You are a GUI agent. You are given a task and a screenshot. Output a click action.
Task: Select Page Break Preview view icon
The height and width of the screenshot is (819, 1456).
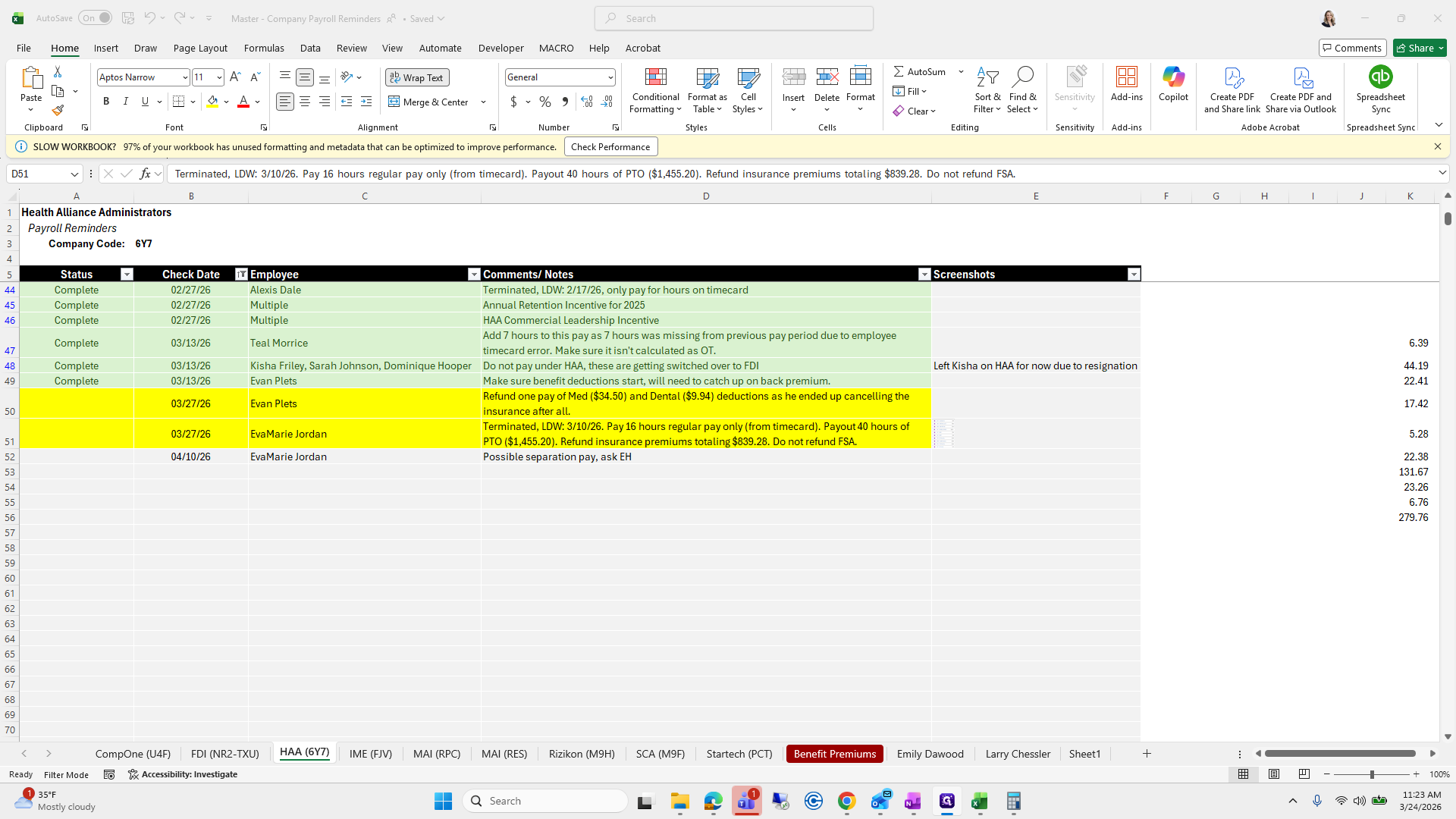click(1304, 774)
